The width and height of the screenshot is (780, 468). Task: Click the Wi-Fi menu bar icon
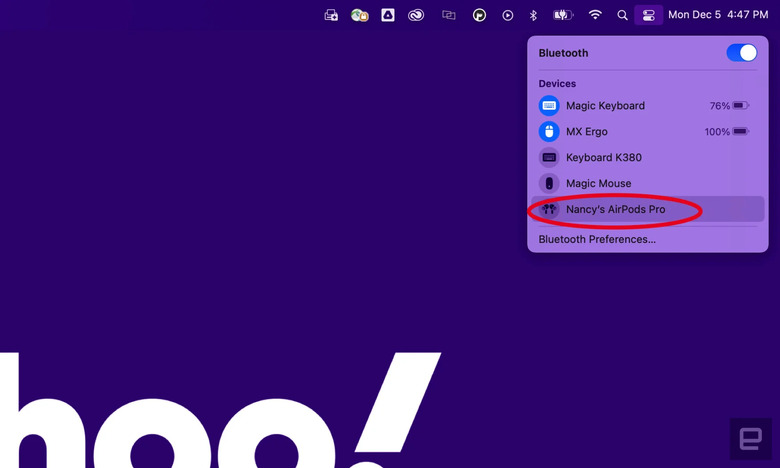click(x=595, y=15)
